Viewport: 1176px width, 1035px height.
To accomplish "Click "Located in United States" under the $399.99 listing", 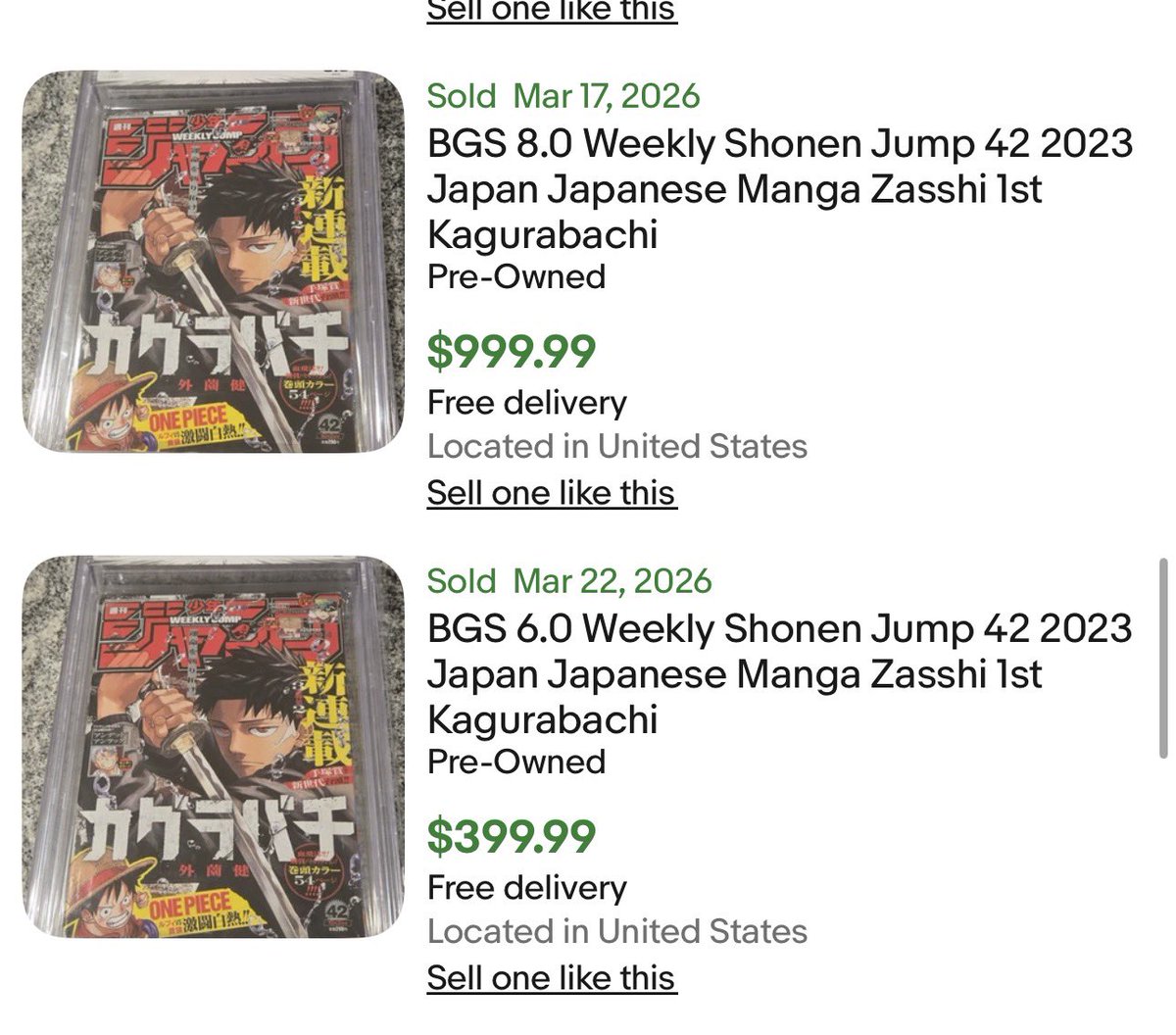I will 617,932.
